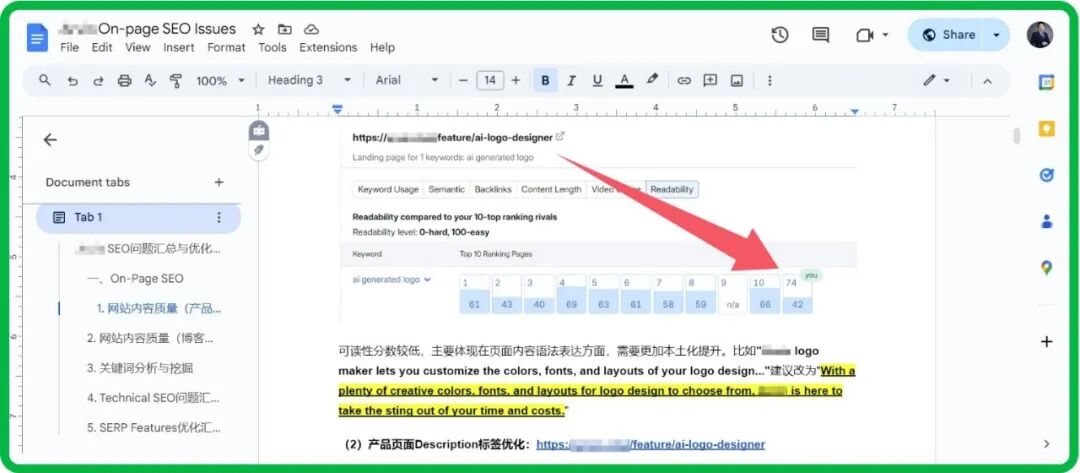Toggle bold formatting
The height and width of the screenshot is (473, 1080).
coord(545,81)
